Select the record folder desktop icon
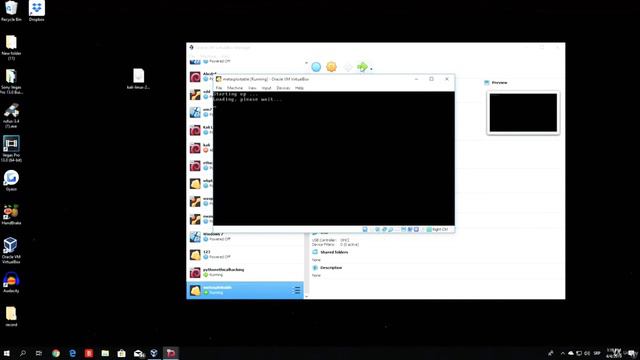 coord(11,317)
